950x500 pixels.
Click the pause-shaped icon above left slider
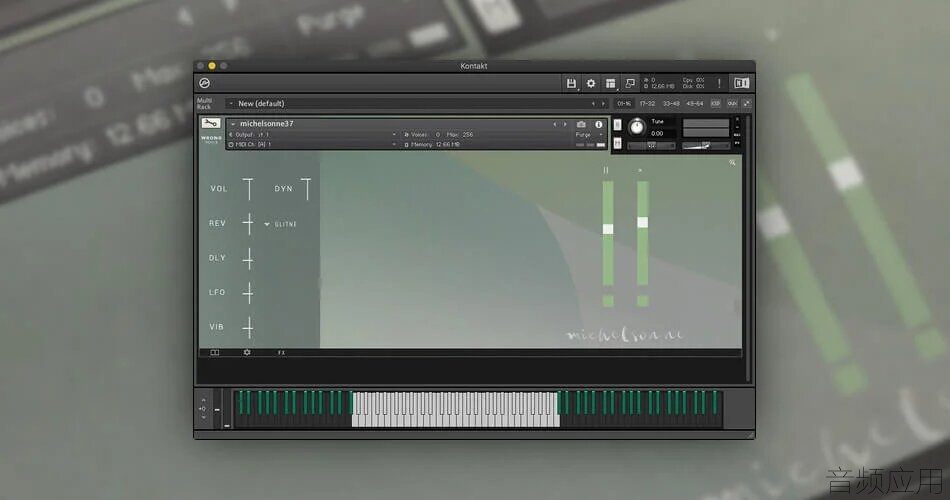[606, 170]
